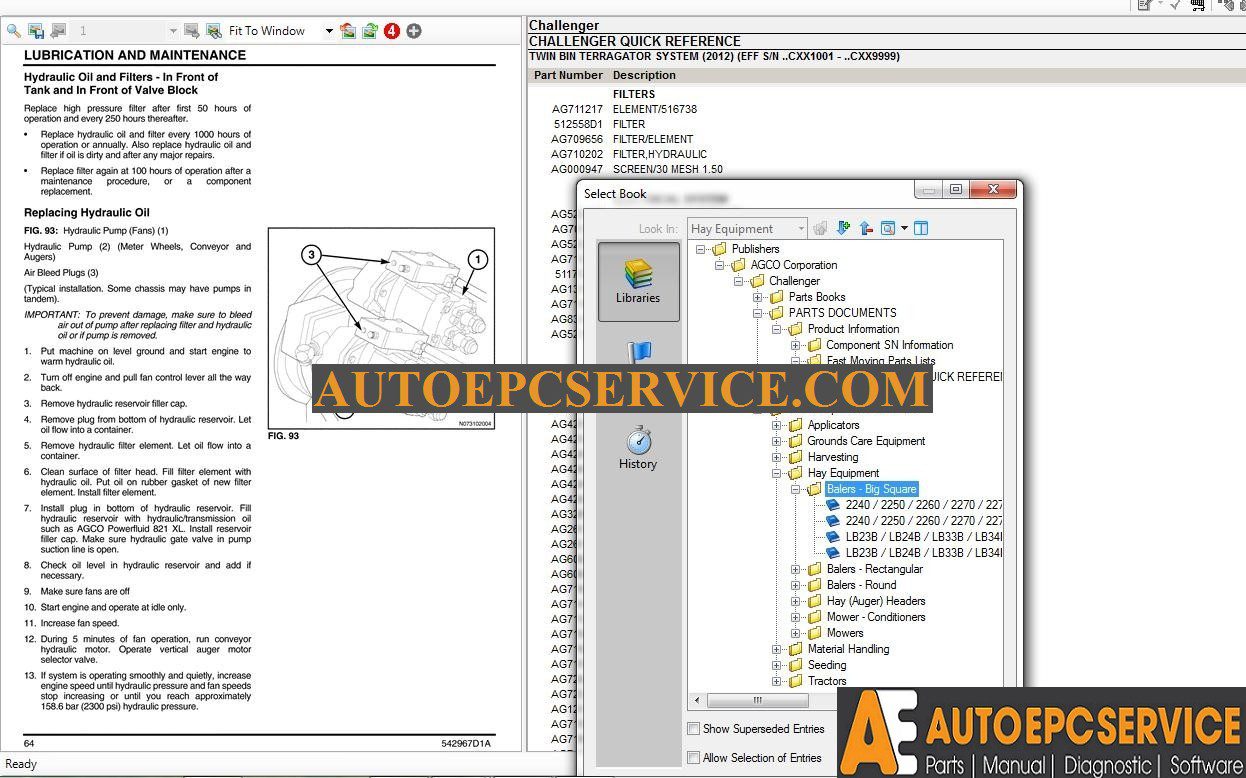Collapse Balers - Big Square node

797,489
